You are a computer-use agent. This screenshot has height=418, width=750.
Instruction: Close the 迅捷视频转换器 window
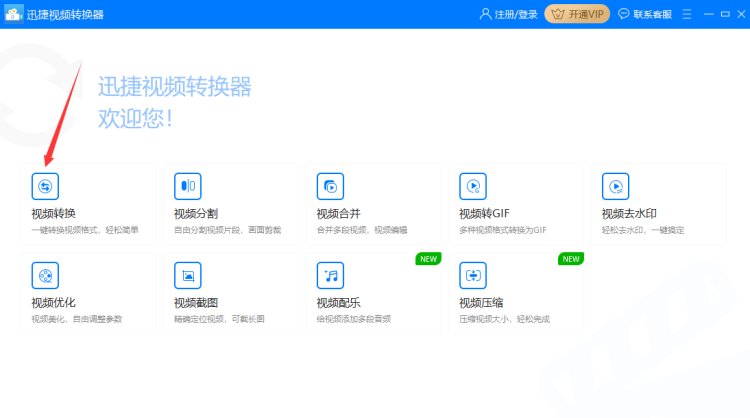(741, 14)
